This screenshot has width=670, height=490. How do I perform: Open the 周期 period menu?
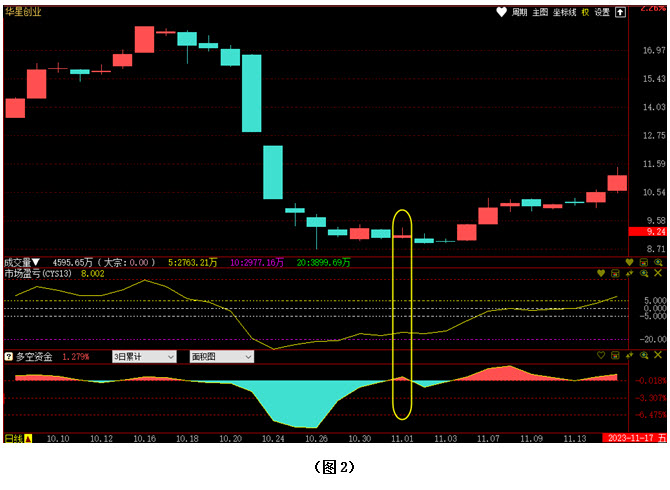(519, 13)
